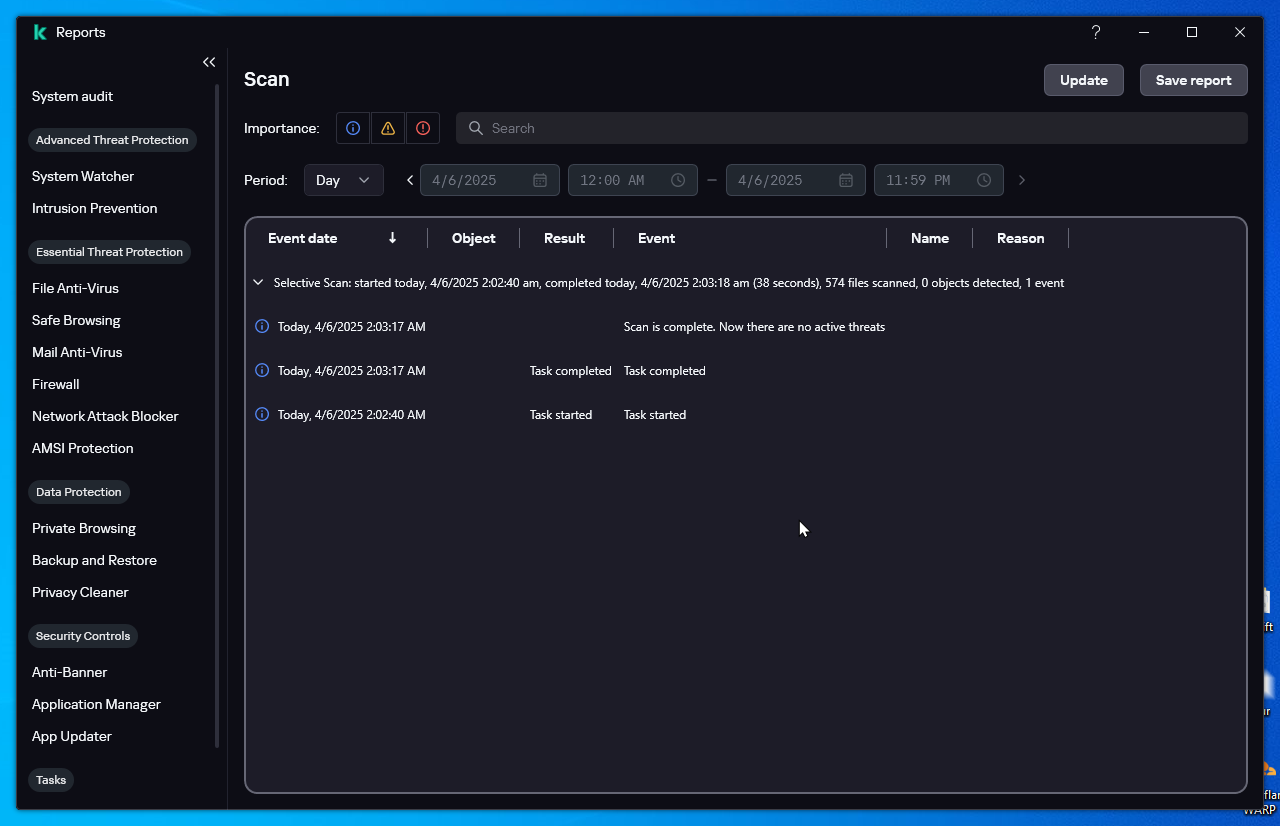
Task: Select 'Today, 4/6/2025 2:02:40 AM' date cell
Action: pyautogui.click(x=352, y=415)
